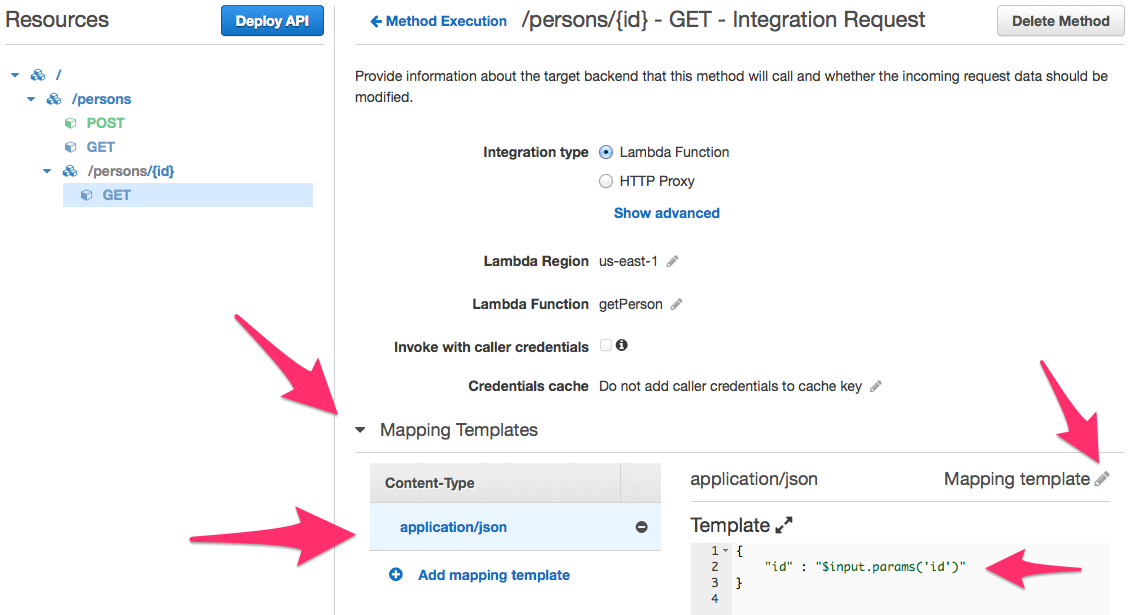Select POST method under /persons
The height and width of the screenshot is (615, 1138).
coord(105,123)
